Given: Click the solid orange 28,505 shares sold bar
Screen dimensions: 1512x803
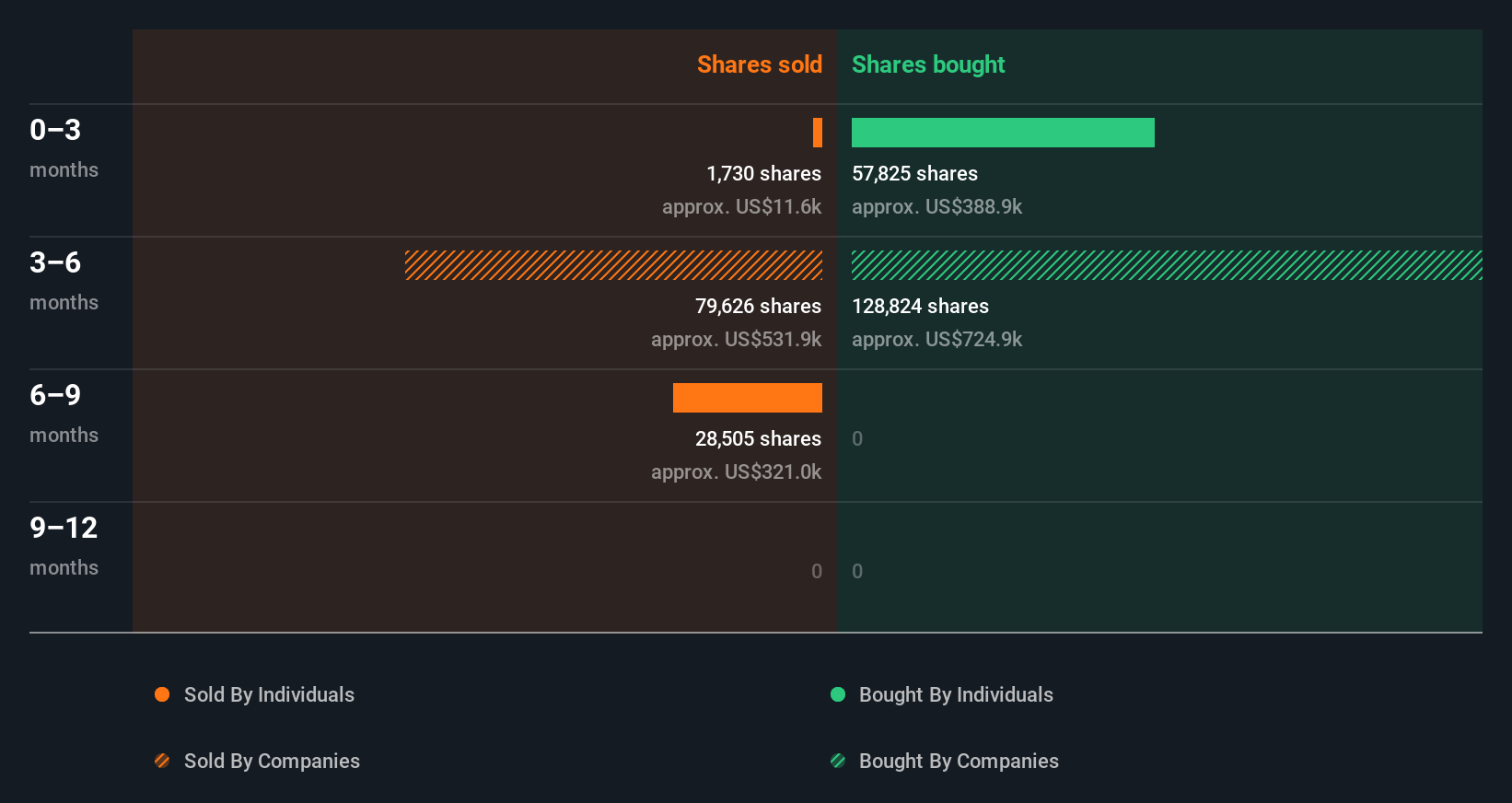Looking at the screenshot, I should click(747, 398).
